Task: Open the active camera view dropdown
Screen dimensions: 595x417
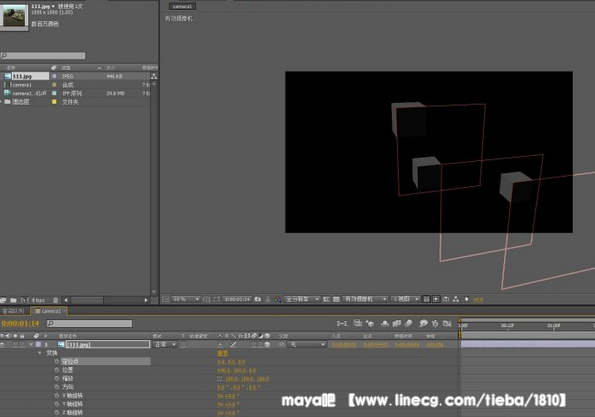Action: (365, 299)
